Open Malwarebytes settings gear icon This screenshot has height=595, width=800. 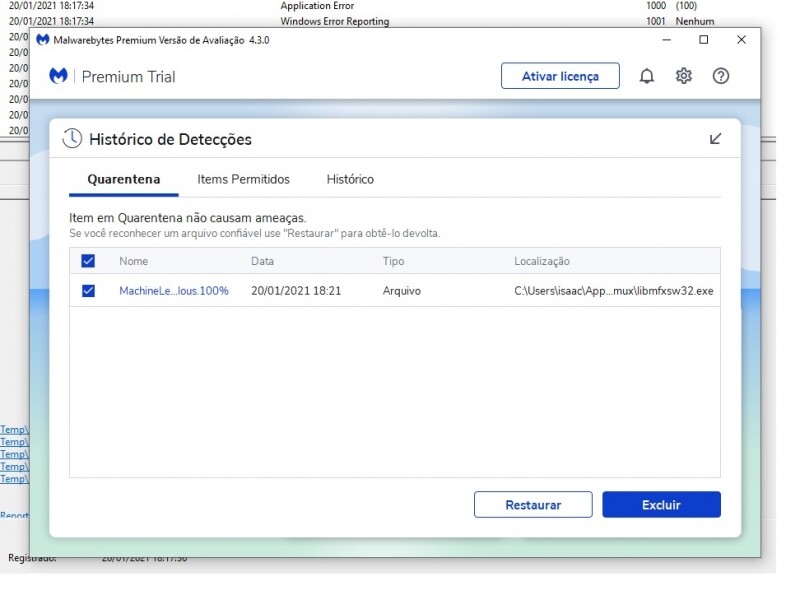pos(683,76)
